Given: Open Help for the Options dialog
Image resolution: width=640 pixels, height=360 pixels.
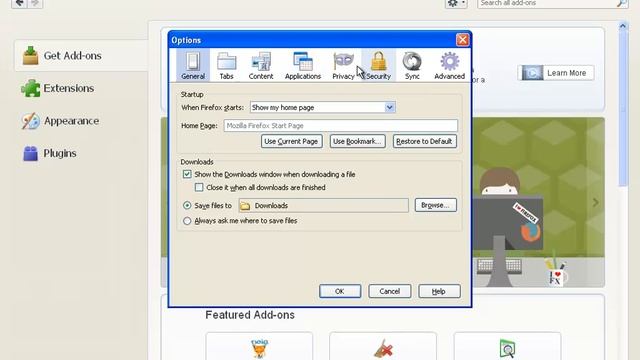Looking at the screenshot, I should [439, 291].
